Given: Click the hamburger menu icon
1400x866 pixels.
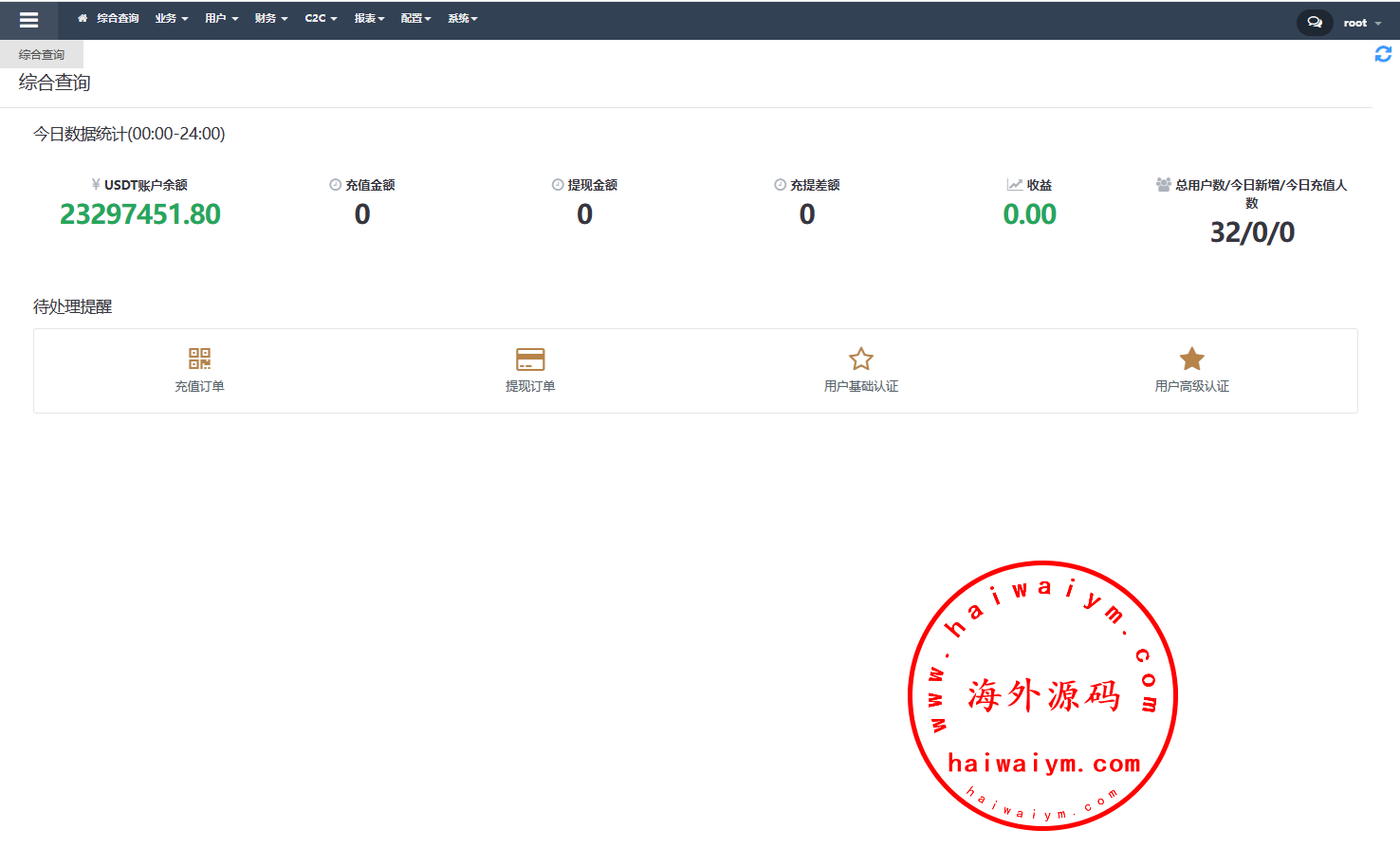Looking at the screenshot, I should (x=28, y=20).
